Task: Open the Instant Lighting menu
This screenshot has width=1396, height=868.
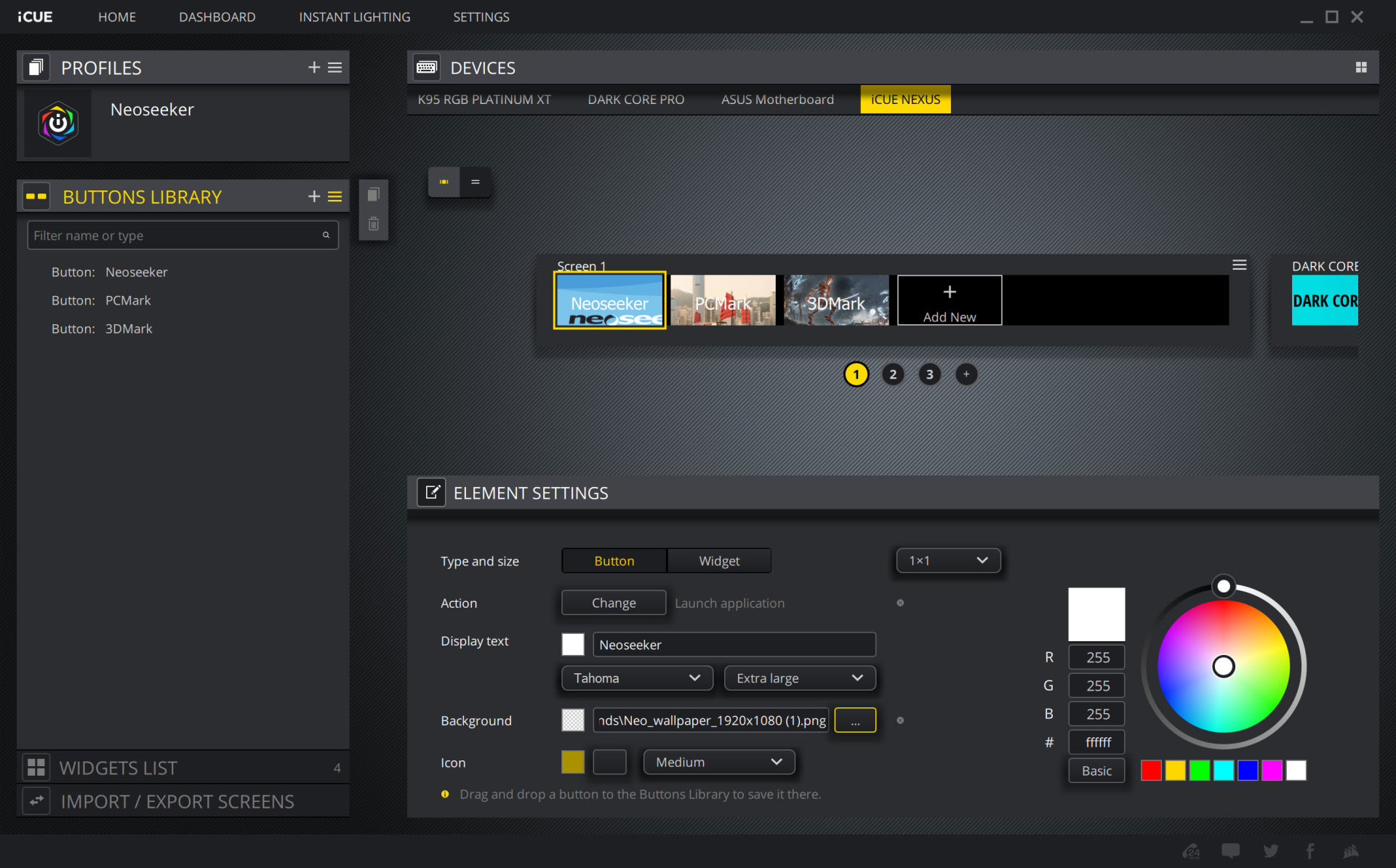Action: click(354, 17)
